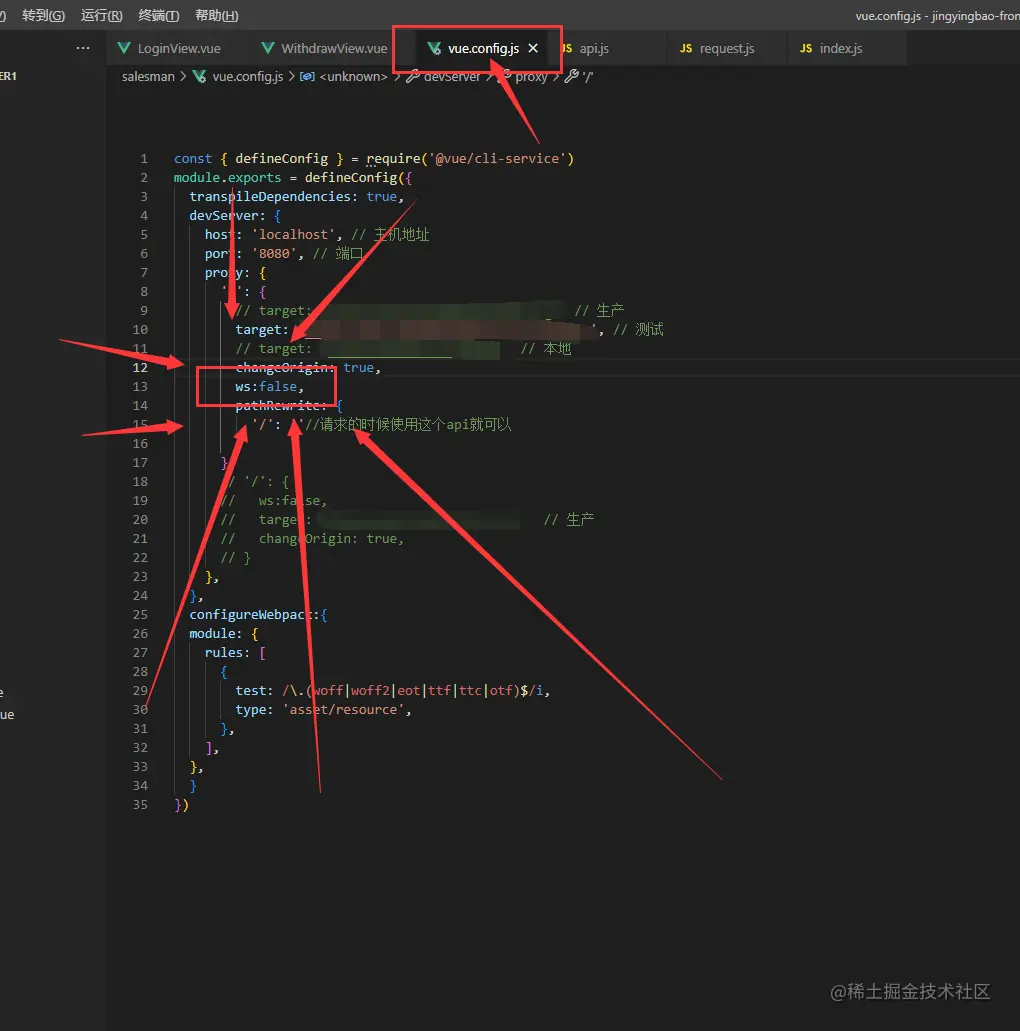Click the Vue icon on WithdrawView.vue tab
Screen dimensions: 1020x1031
point(268,48)
